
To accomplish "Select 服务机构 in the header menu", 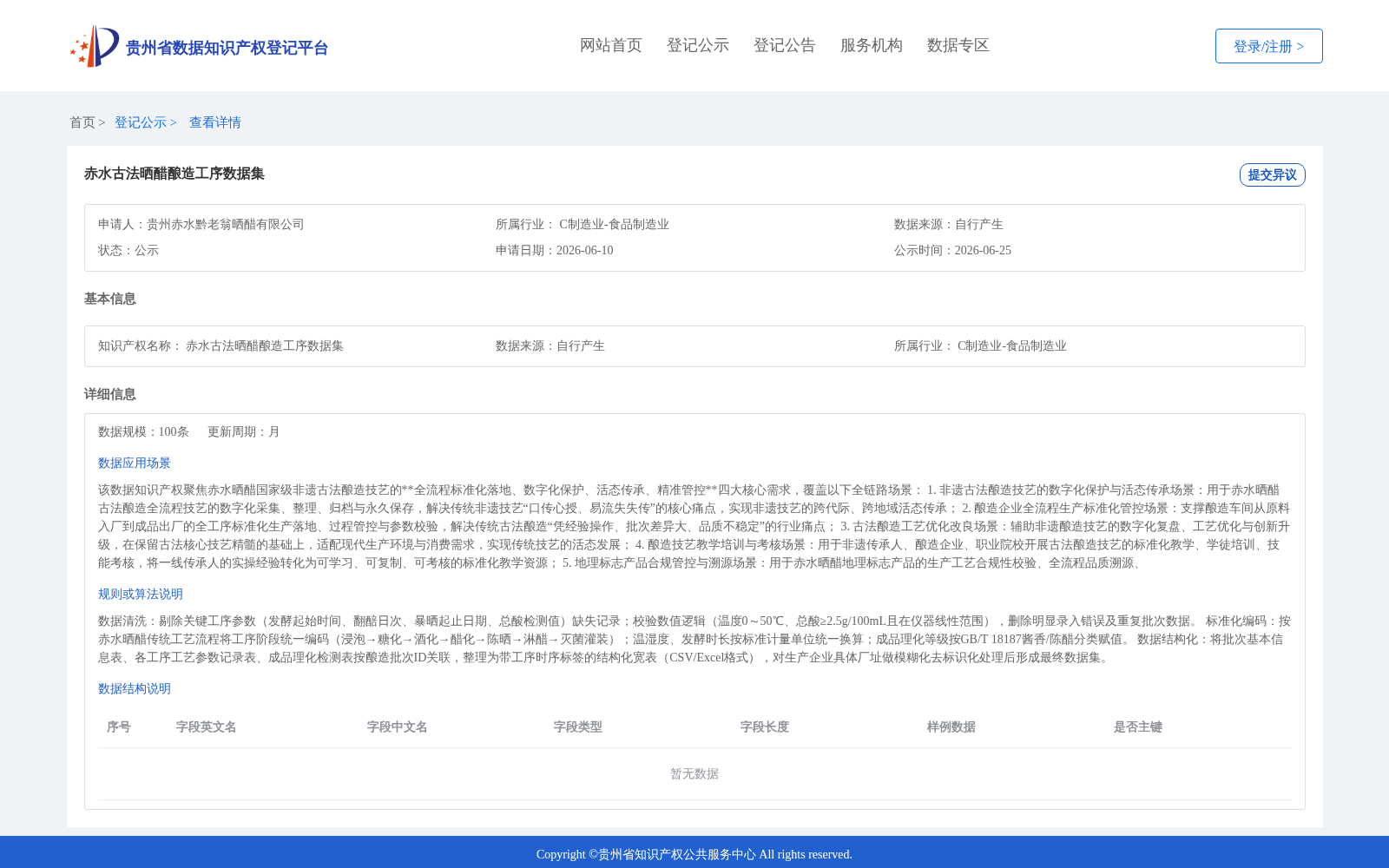I will 872,45.
